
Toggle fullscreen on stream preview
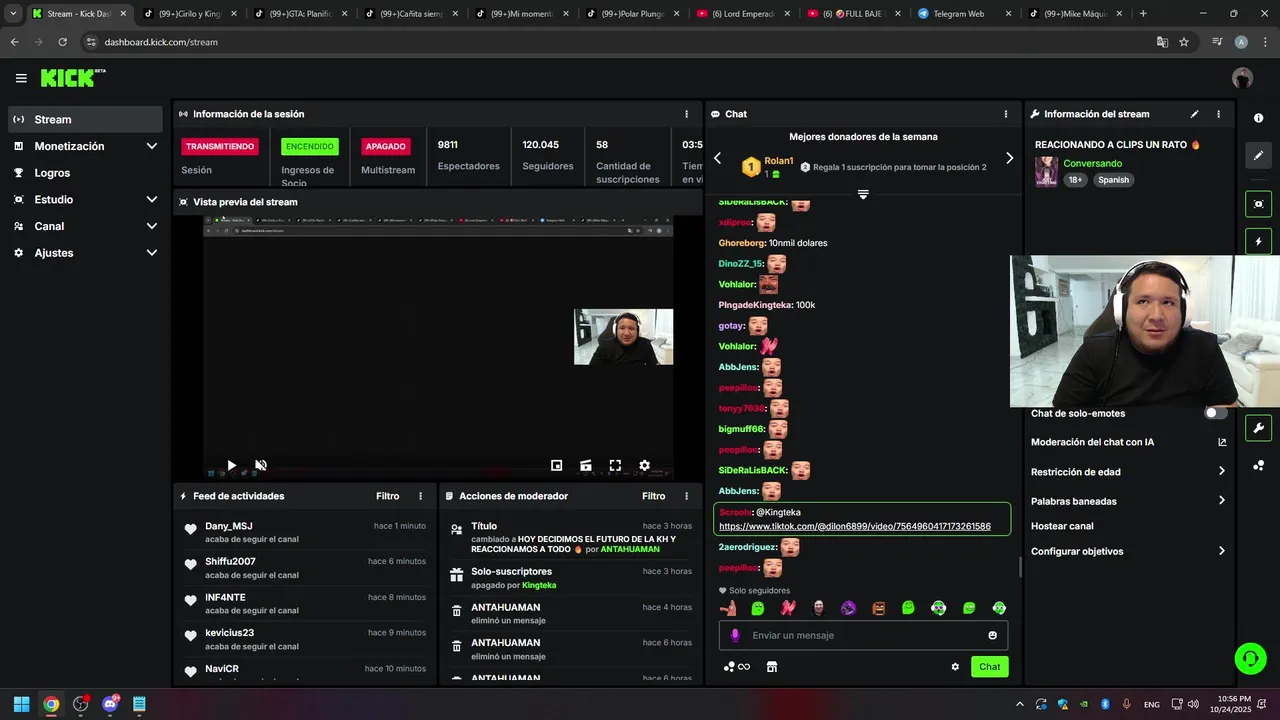[x=615, y=465]
